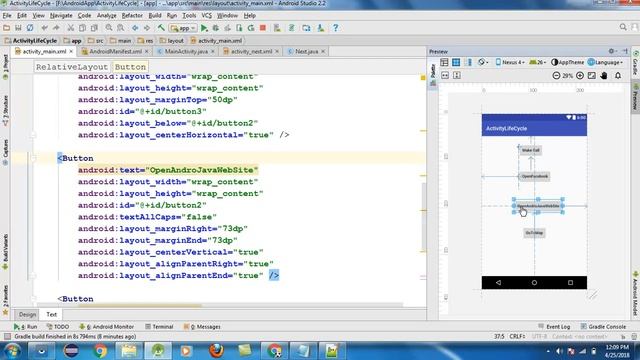Toggle Design surface view icon in preview
The image size is (640, 360).
pos(444,62)
